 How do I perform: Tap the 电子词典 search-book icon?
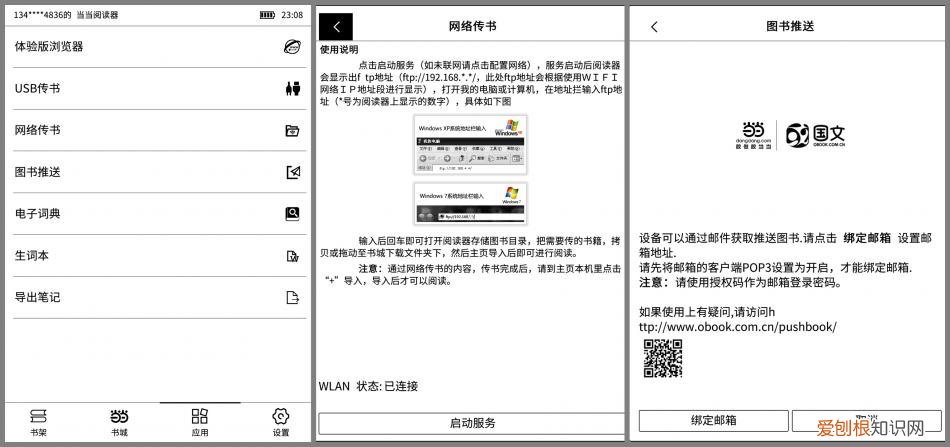[x=293, y=214]
